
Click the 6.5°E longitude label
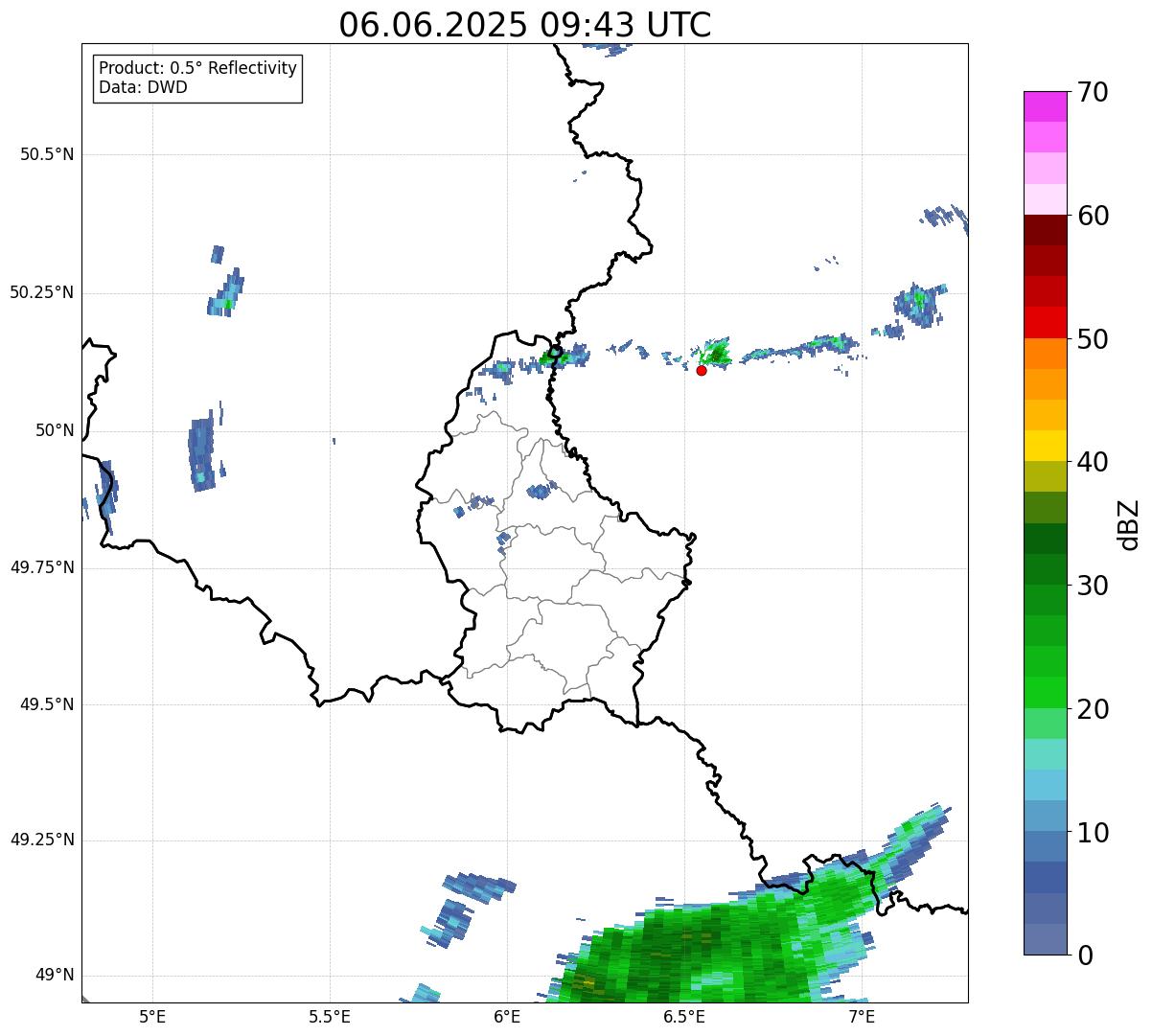pyautogui.click(x=684, y=1016)
